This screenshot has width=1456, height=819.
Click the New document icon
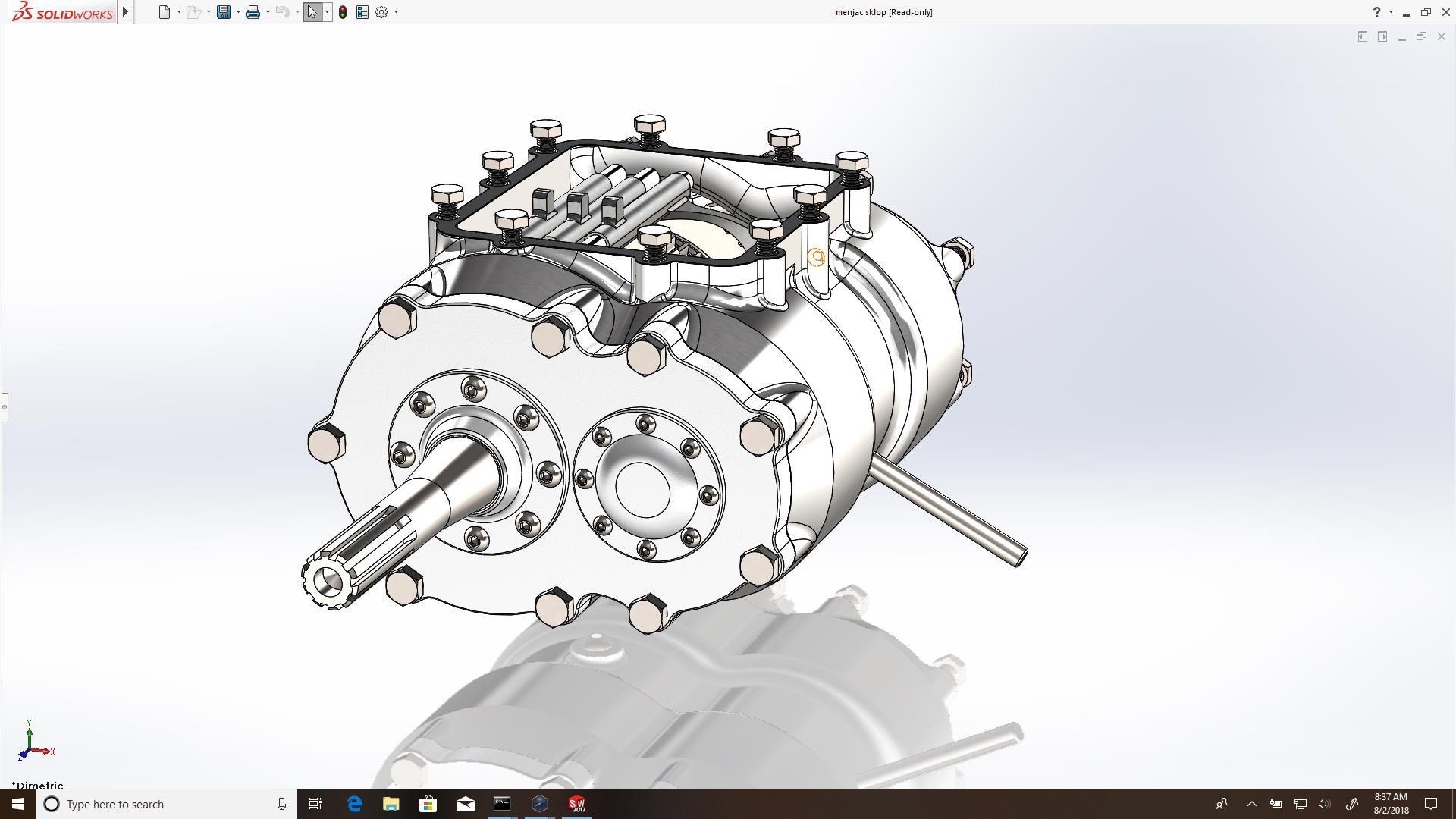pos(164,12)
